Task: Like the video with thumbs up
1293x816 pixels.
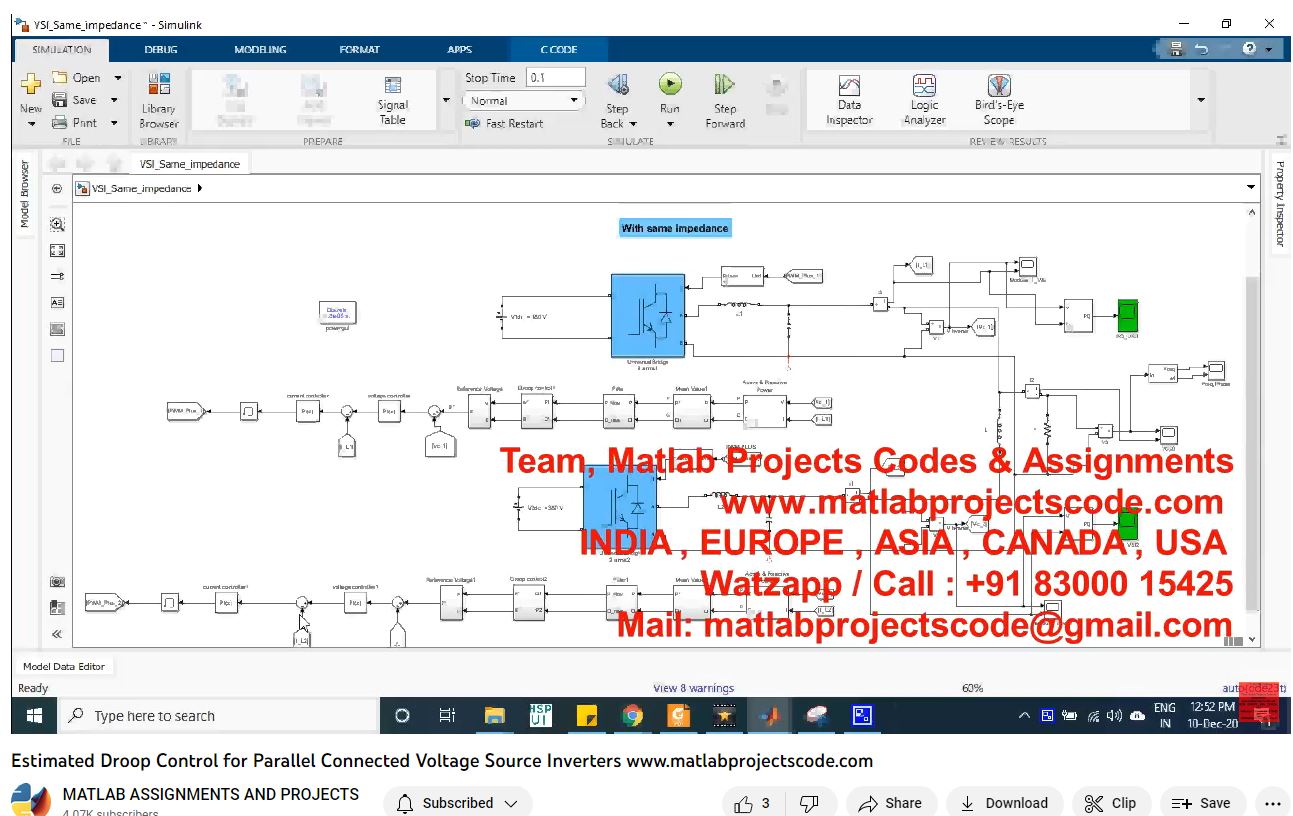Action: (x=752, y=803)
